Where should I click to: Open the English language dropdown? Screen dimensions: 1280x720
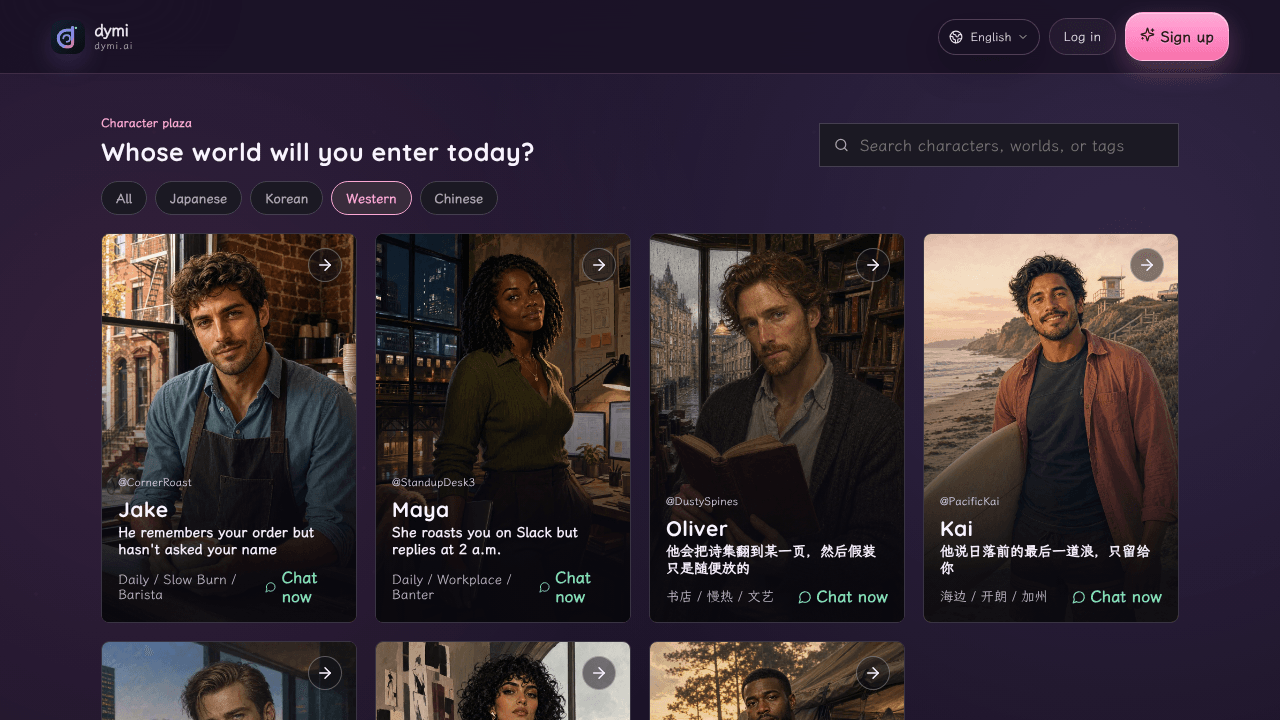coord(989,37)
